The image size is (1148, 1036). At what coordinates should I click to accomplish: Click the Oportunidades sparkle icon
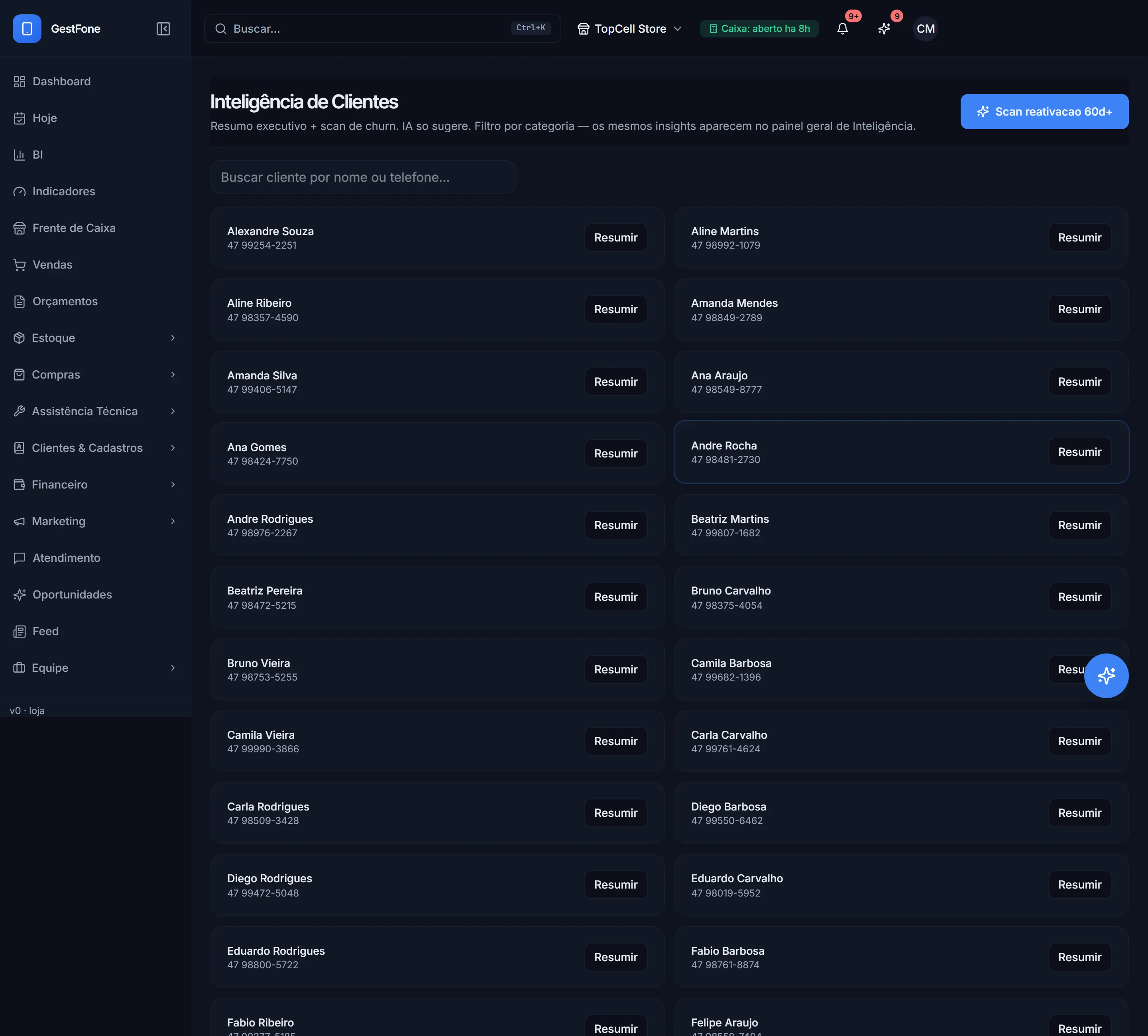pyautogui.click(x=20, y=595)
